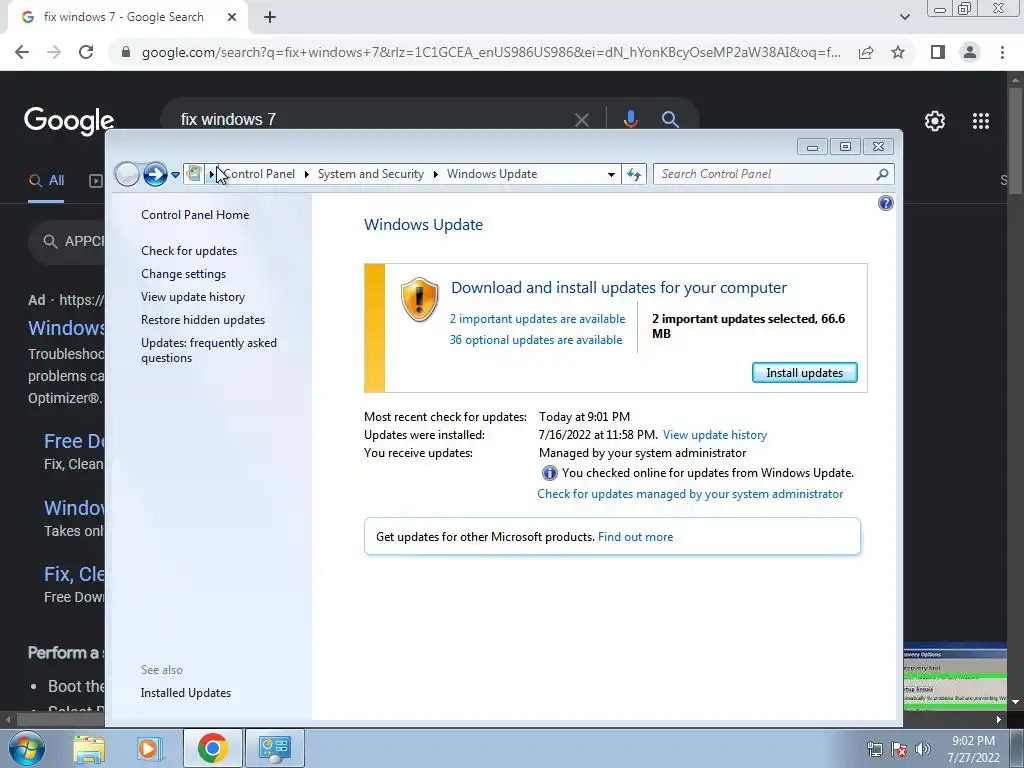This screenshot has width=1024, height=768.
Task: Close the fix windows 7 tab
Action: pos(232,17)
